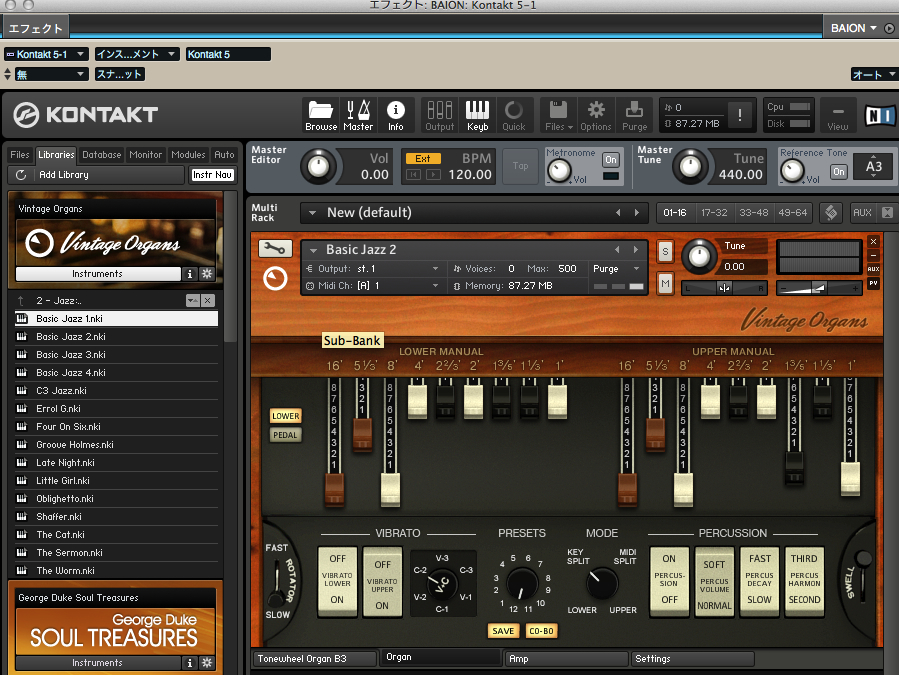
Task: Click the wrench edit-instrument icon
Action: 275,248
